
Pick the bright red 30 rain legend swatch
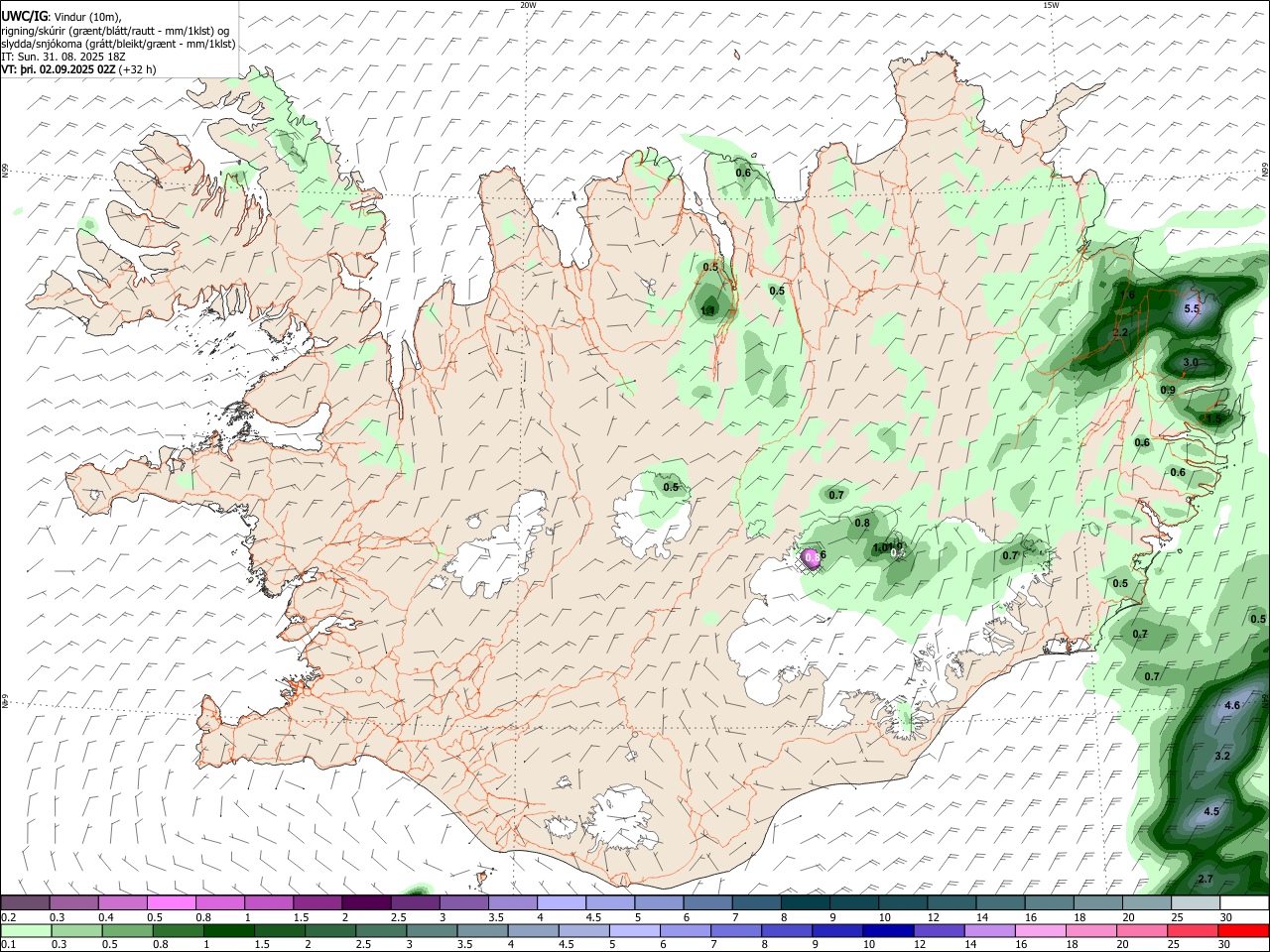(x=1244, y=930)
